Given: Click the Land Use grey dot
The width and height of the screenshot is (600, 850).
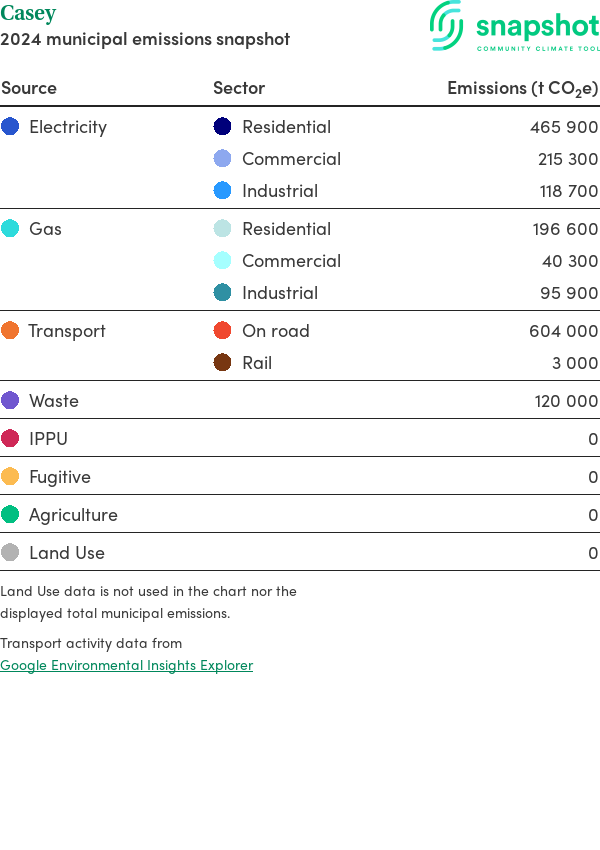Looking at the screenshot, I should 10,553.
